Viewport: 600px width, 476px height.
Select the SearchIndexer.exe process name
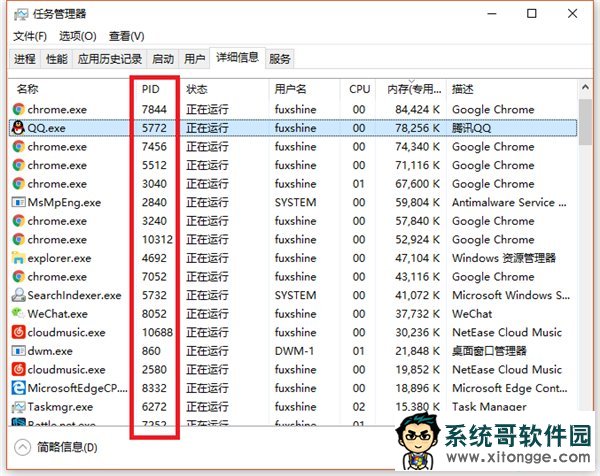74,295
